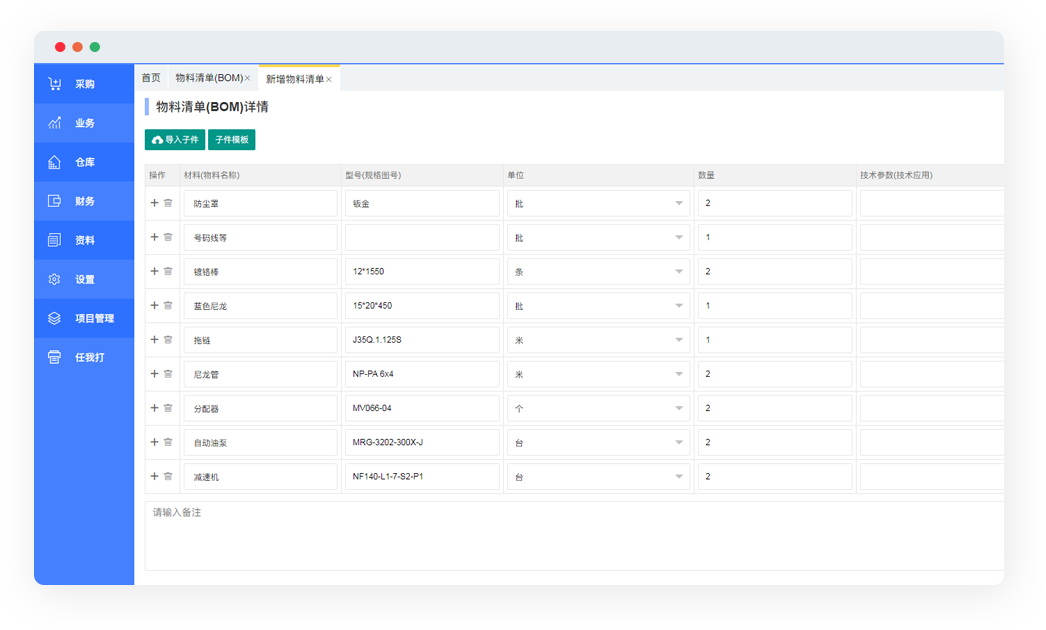This screenshot has height=630, width=1046.
Task: Close the 新增物料清单 tab
Action: click(x=329, y=79)
